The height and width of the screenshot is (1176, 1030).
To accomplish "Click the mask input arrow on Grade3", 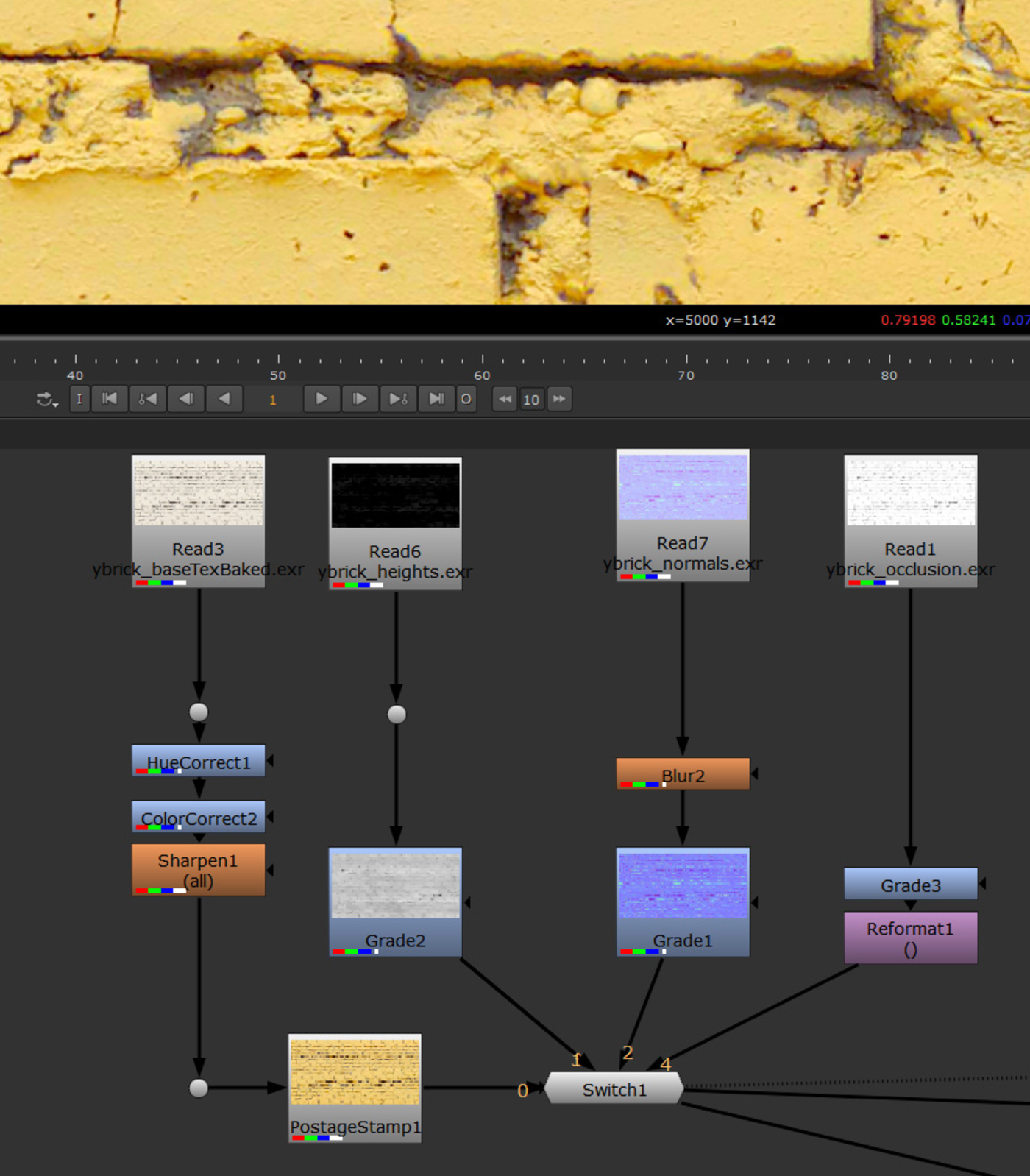I will [x=983, y=883].
